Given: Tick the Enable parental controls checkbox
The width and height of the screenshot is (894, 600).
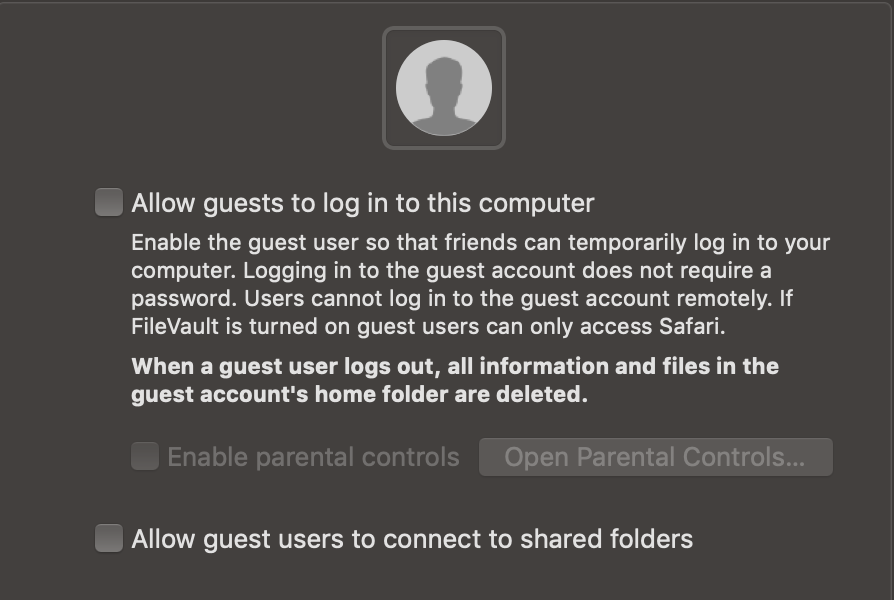Looking at the screenshot, I should pyautogui.click(x=145, y=457).
